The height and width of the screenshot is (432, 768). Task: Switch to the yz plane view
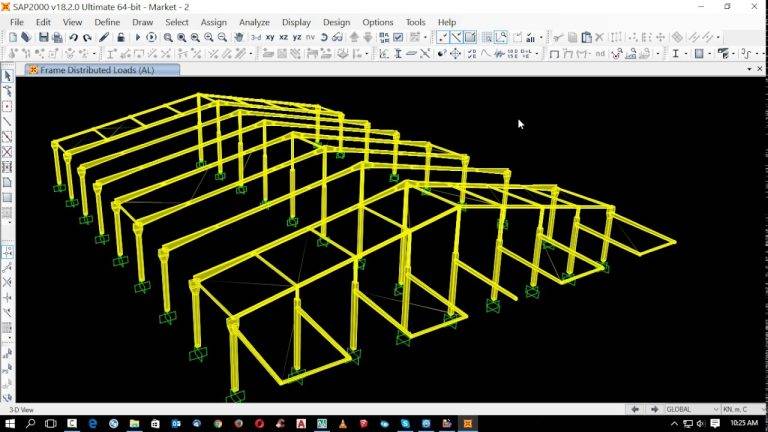click(x=297, y=38)
